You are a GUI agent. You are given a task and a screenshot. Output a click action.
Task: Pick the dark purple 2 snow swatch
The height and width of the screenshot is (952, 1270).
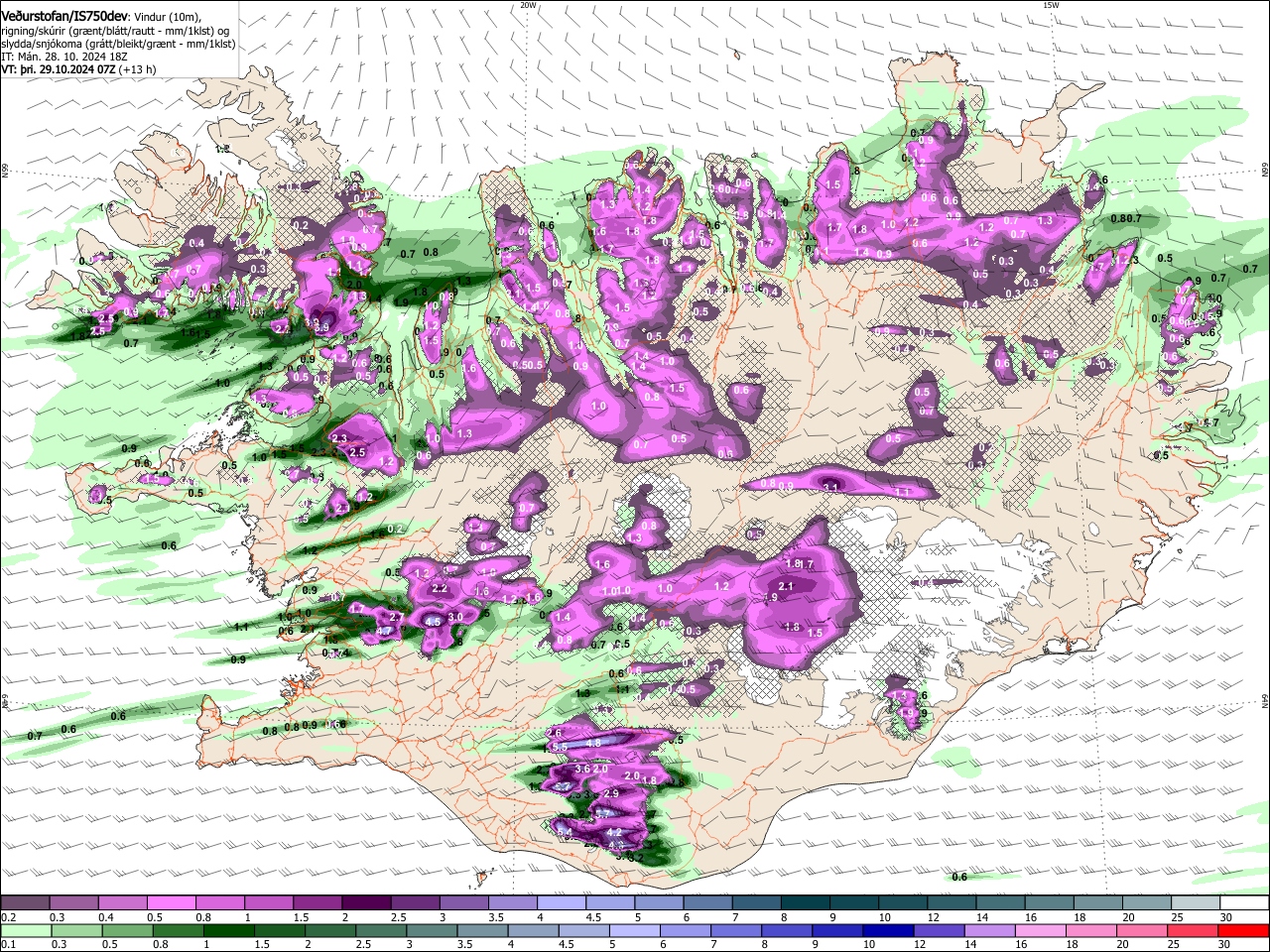click(x=366, y=903)
